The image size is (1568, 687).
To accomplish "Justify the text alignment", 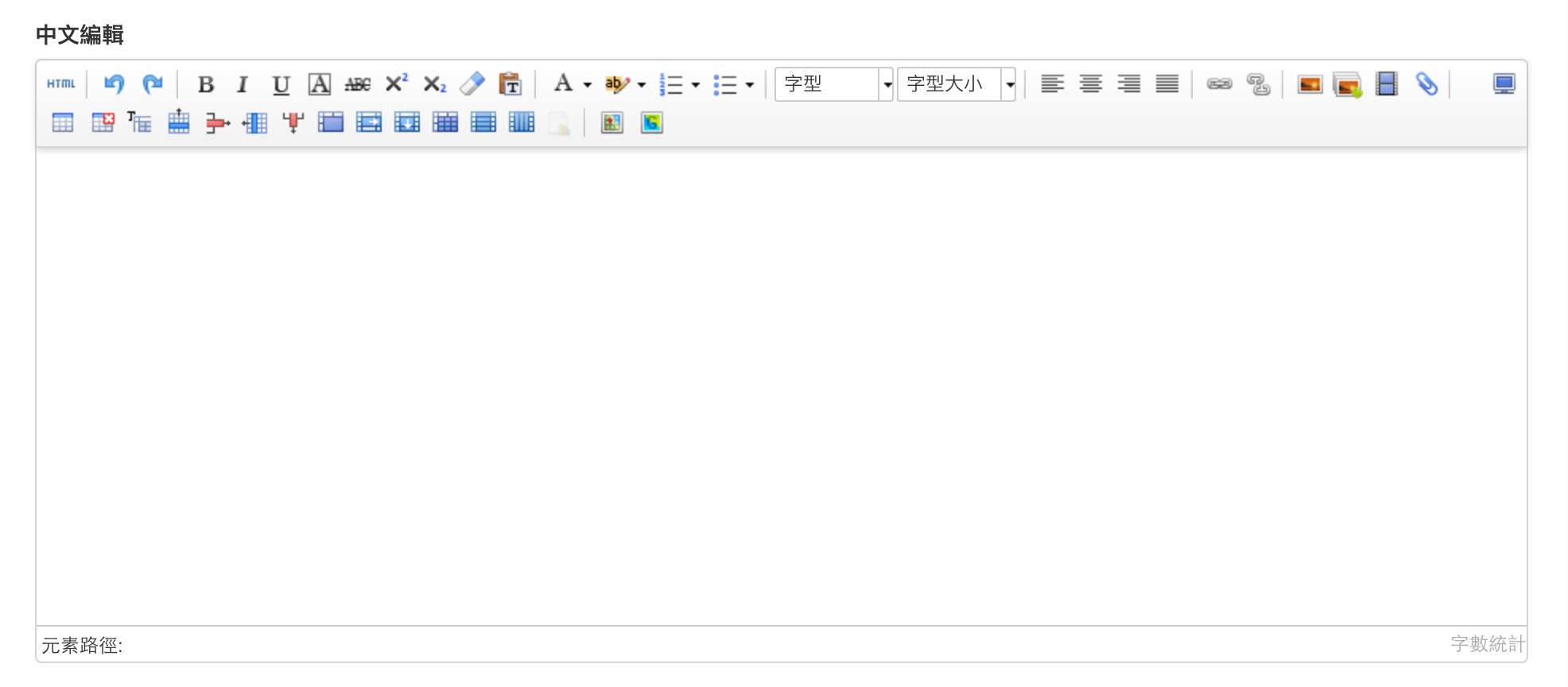I will click(x=1166, y=83).
